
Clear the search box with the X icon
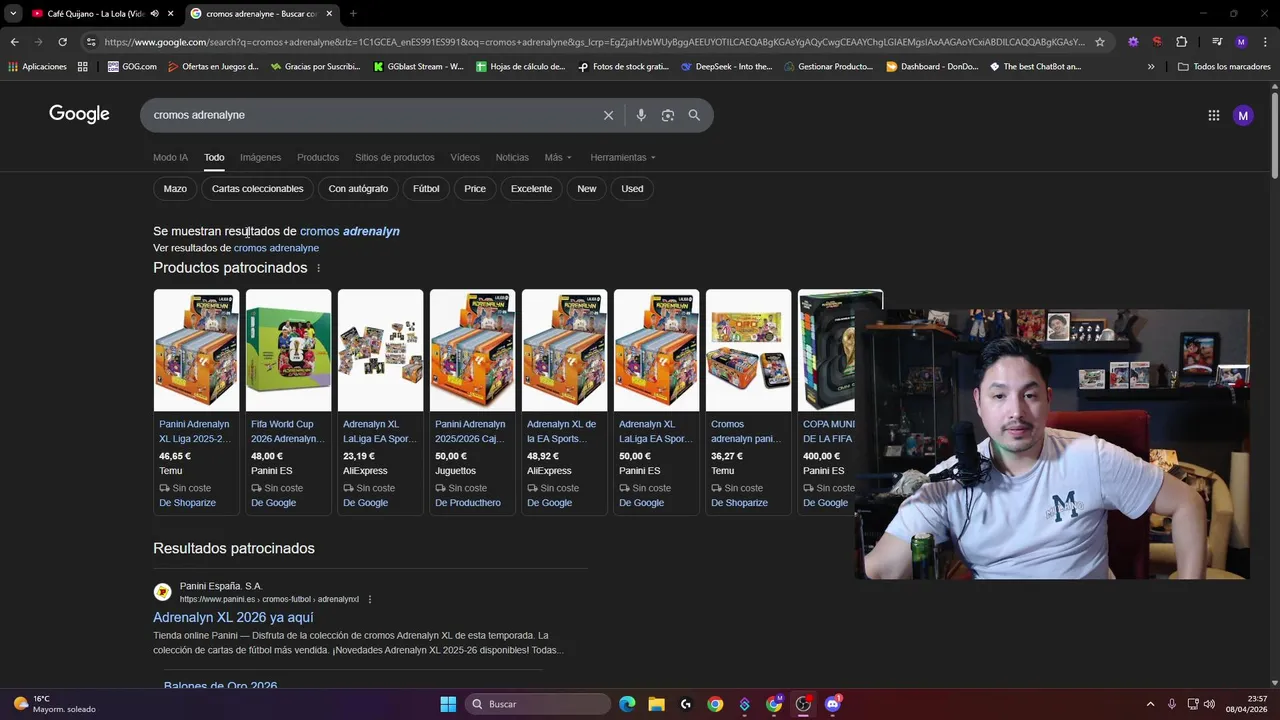pyautogui.click(x=608, y=115)
